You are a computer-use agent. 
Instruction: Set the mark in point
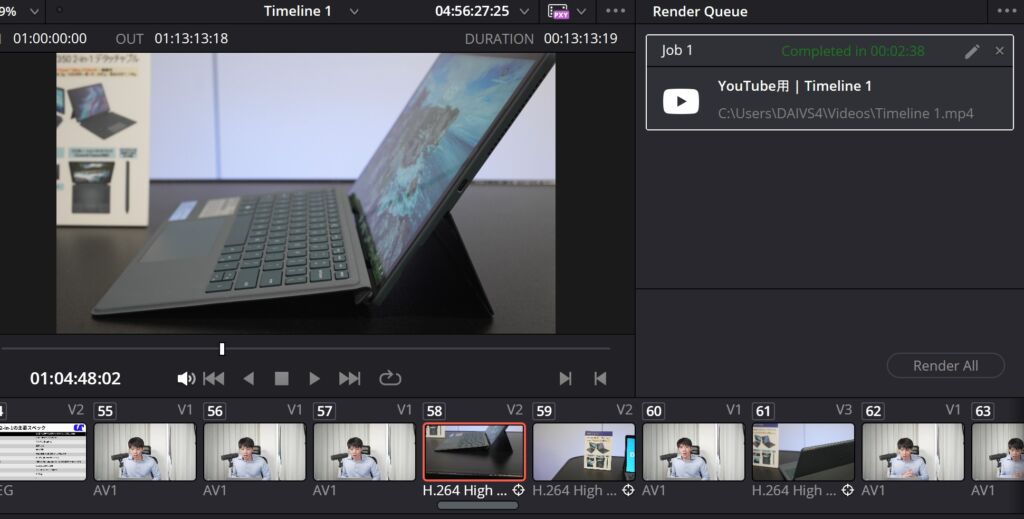click(x=566, y=379)
